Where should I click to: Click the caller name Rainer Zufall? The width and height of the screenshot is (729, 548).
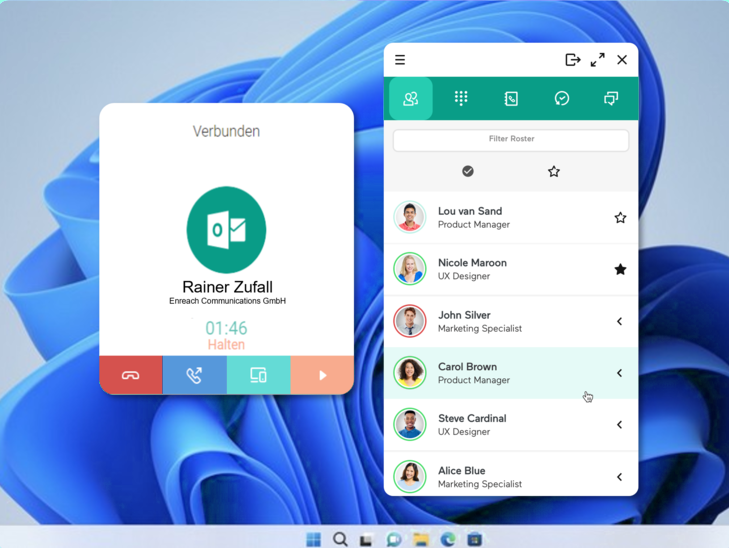pos(227,287)
